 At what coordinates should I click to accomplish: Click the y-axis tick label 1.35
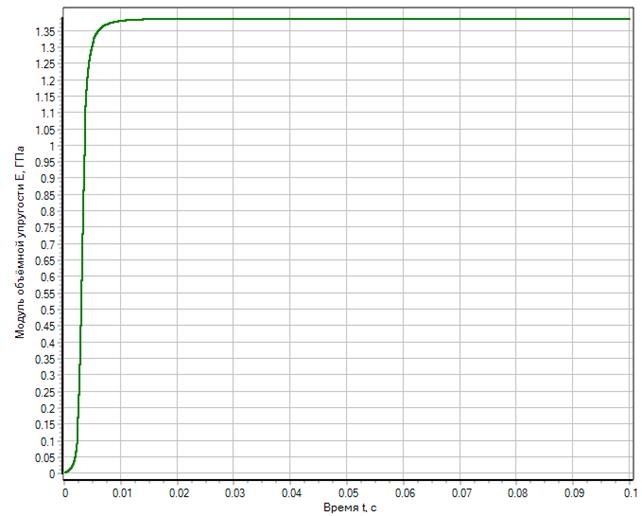(x=45, y=32)
